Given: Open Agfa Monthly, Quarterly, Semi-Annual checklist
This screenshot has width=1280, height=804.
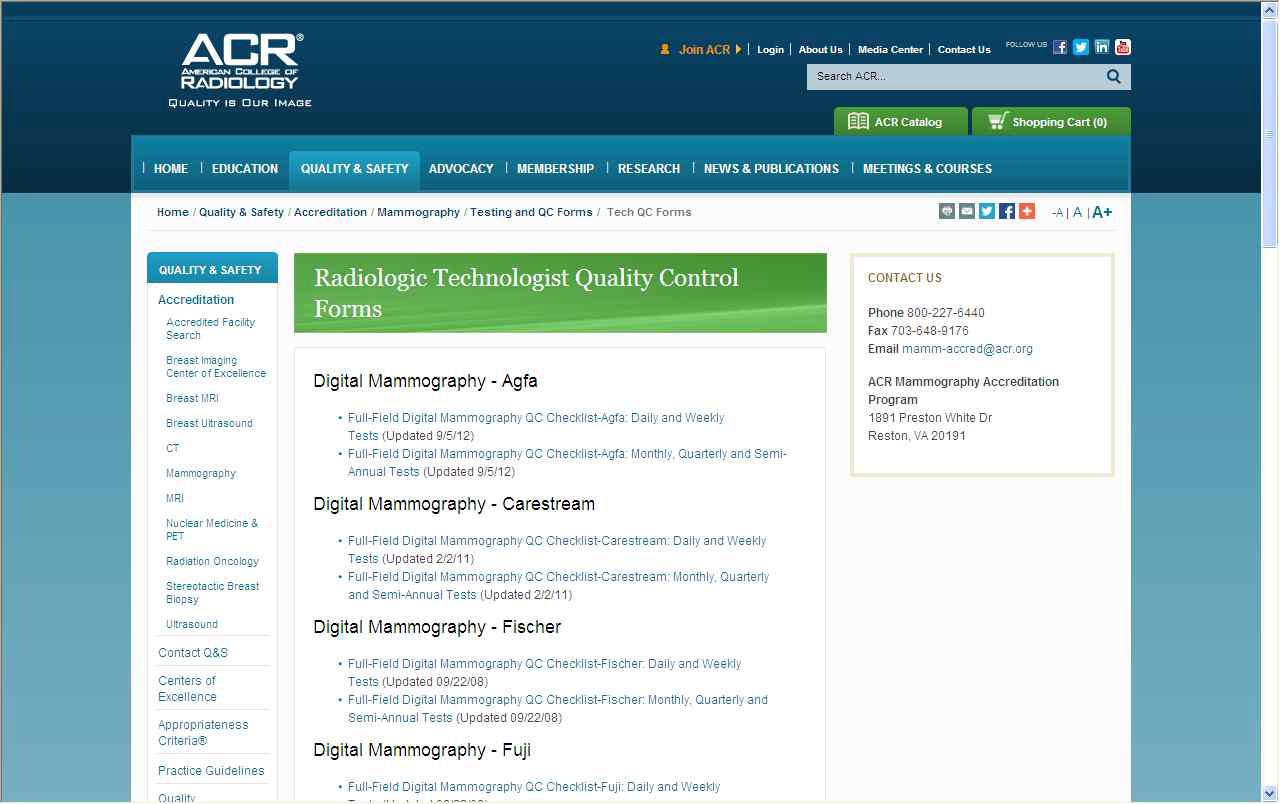Looking at the screenshot, I should pos(567,463).
